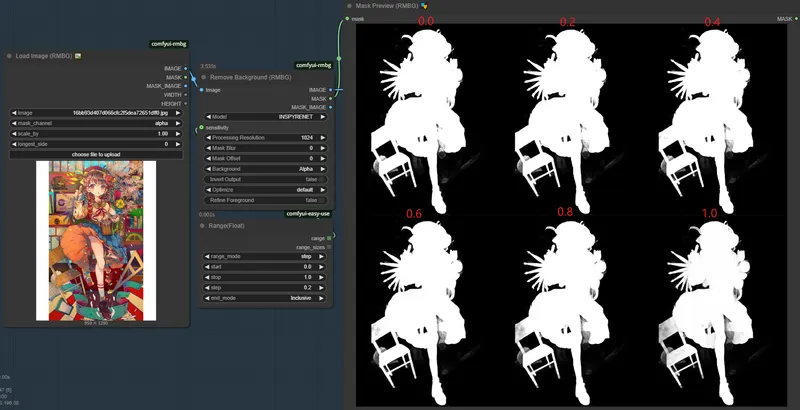800x410 pixels.
Task: Open the range_mode dropdown set to step
Action: pyautogui.click(x=265, y=257)
